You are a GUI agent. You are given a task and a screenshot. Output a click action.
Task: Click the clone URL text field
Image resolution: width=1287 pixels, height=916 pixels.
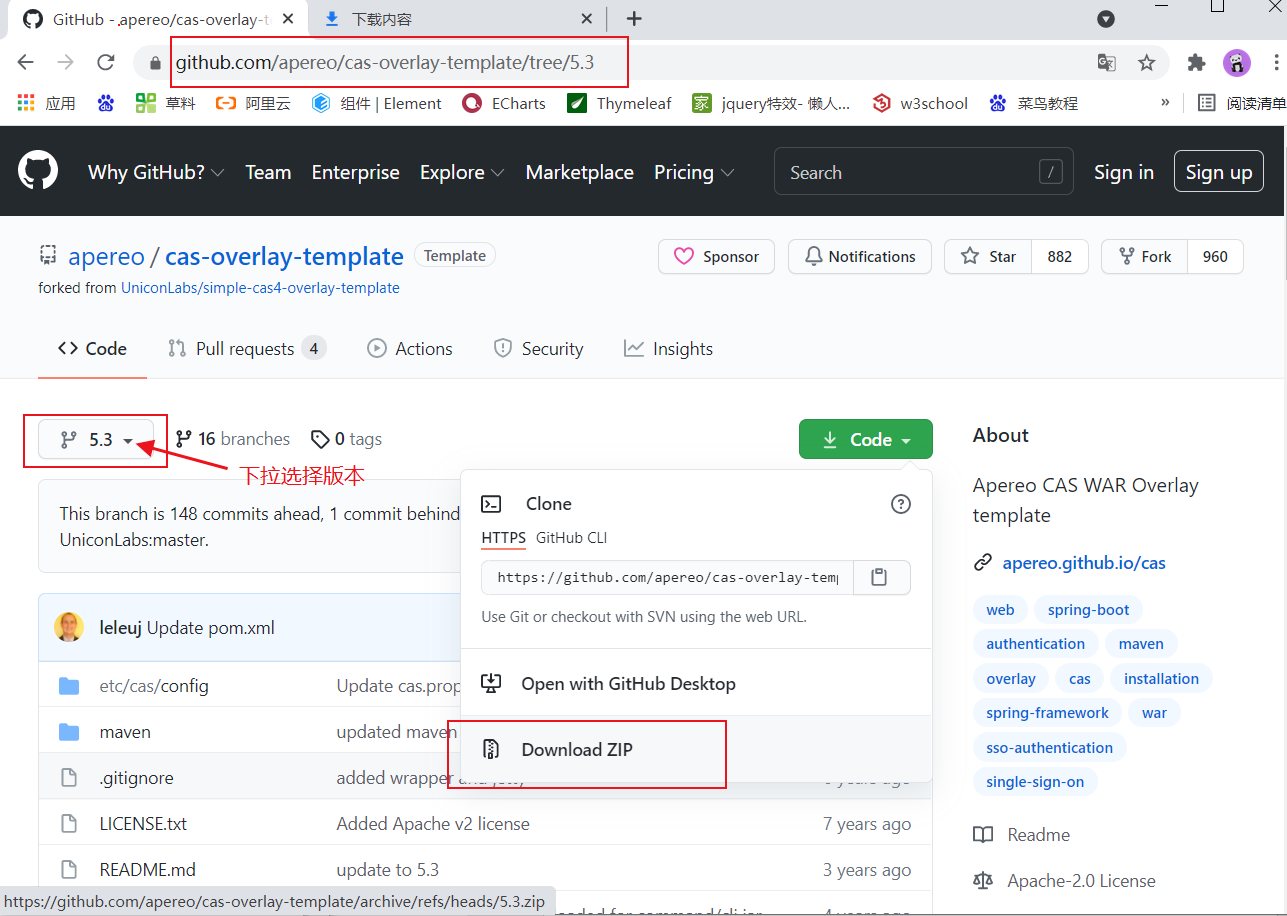[x=667, y=577]
